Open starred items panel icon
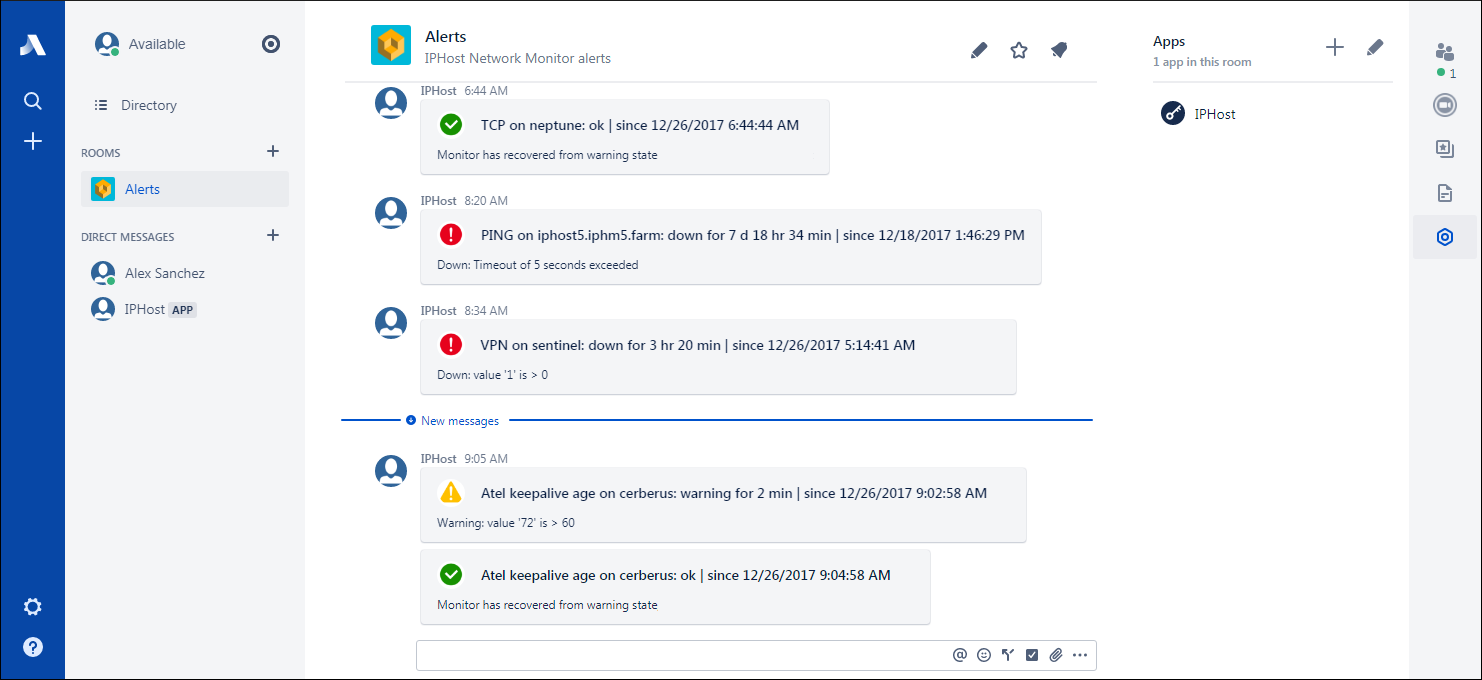Image resolution: width=1482 pixels, height=680 pixels. 1445,149
